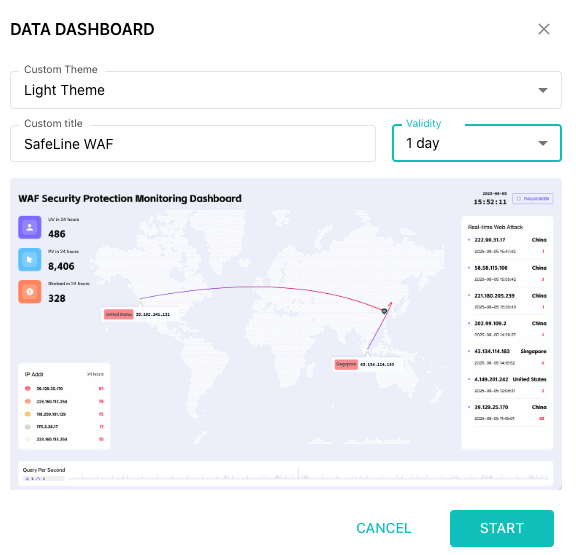Viewport: 576px width, 555px height.
Task: Click the blue PV cursor icon
Action: pos(30,259)
